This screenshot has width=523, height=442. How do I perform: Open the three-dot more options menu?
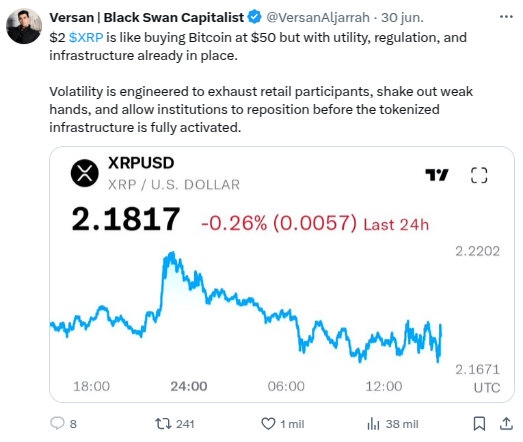click(x=506, y=17)
